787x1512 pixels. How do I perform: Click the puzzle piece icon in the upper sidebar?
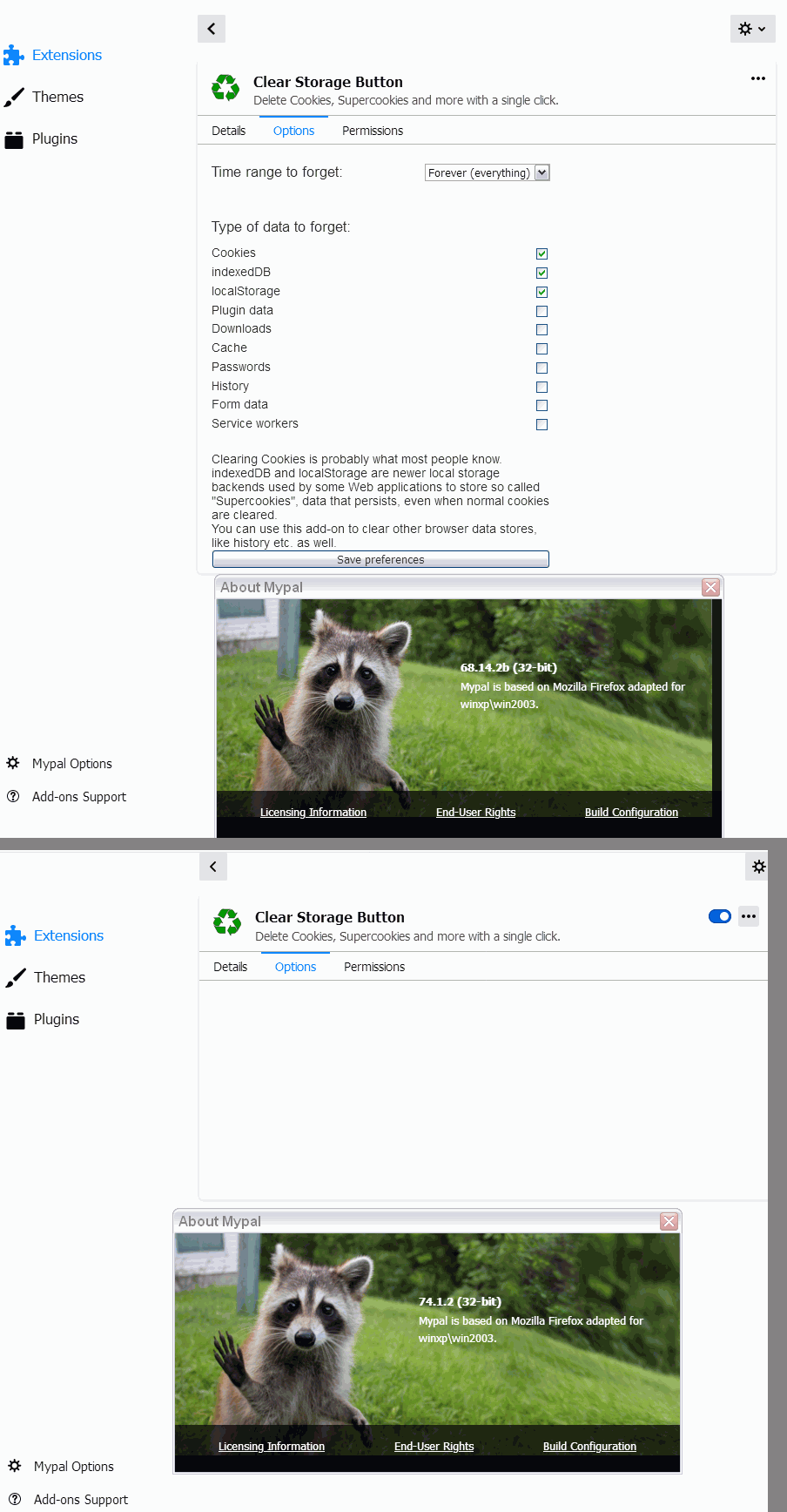[x=14, y=56]
